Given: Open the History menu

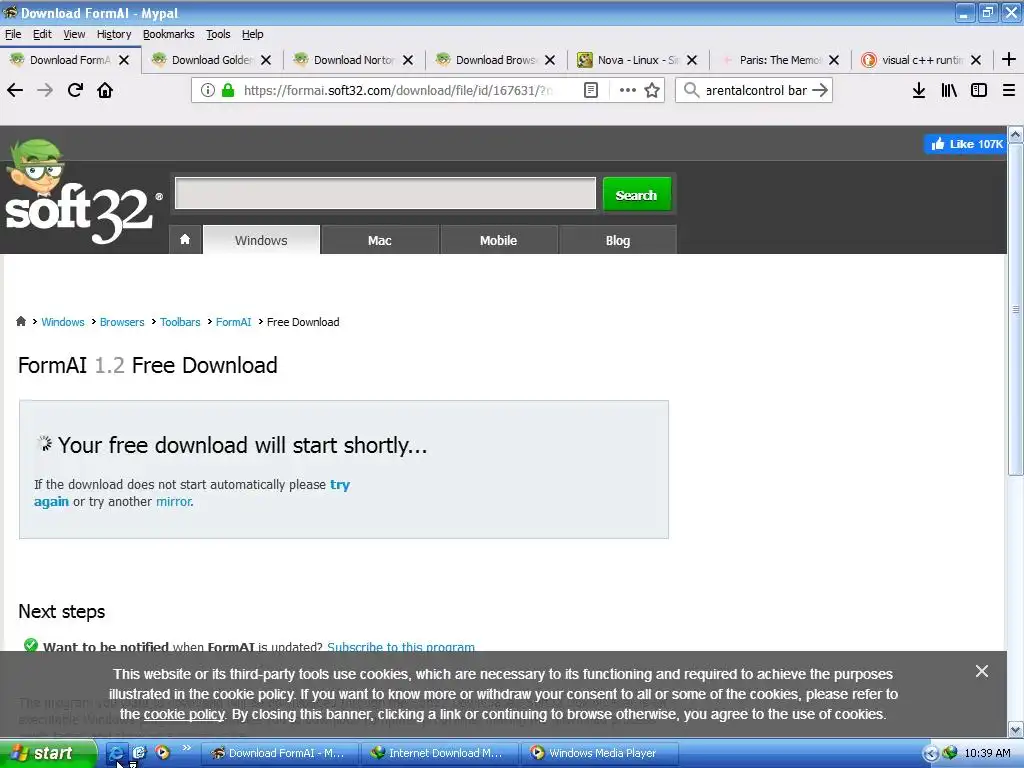Looking at the screenshot, I should pyautogui.click(x=114, y=34).
